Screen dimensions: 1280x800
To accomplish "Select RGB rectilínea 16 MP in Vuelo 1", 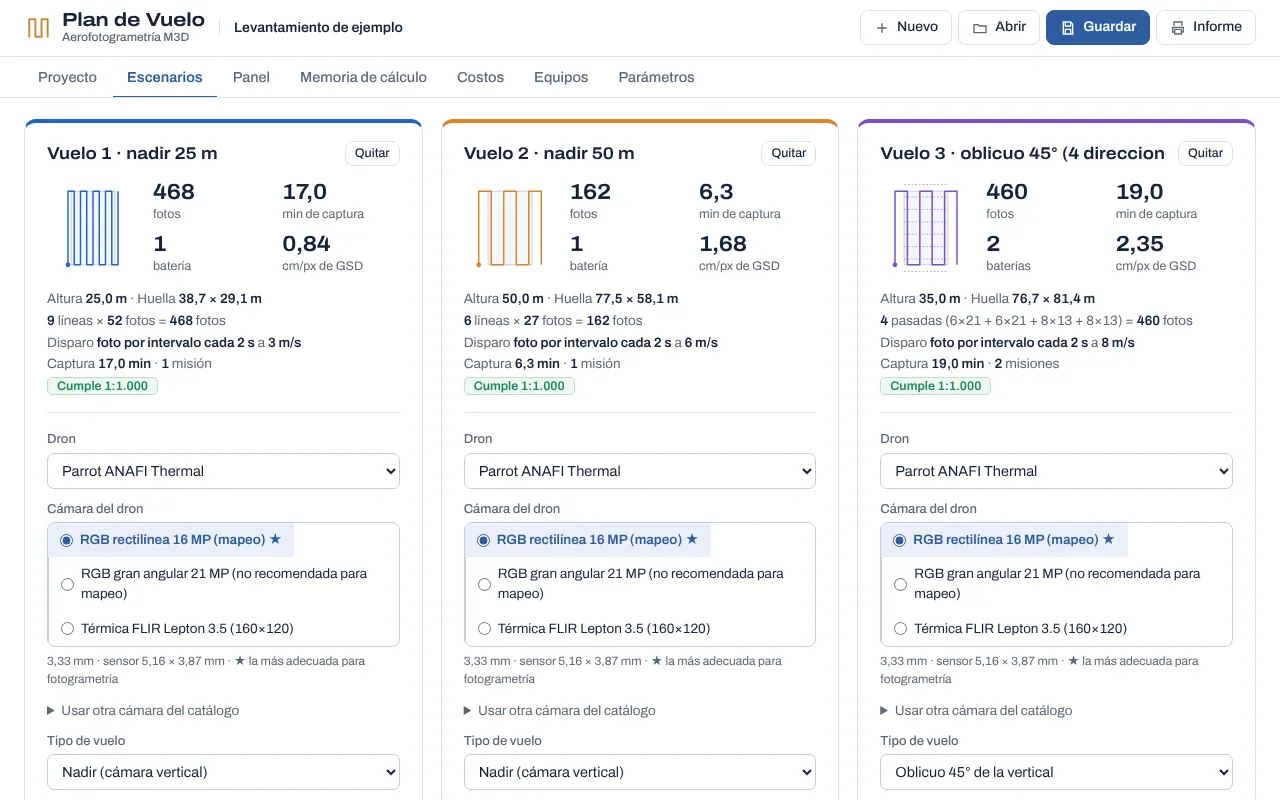I will tap(171, 540).
